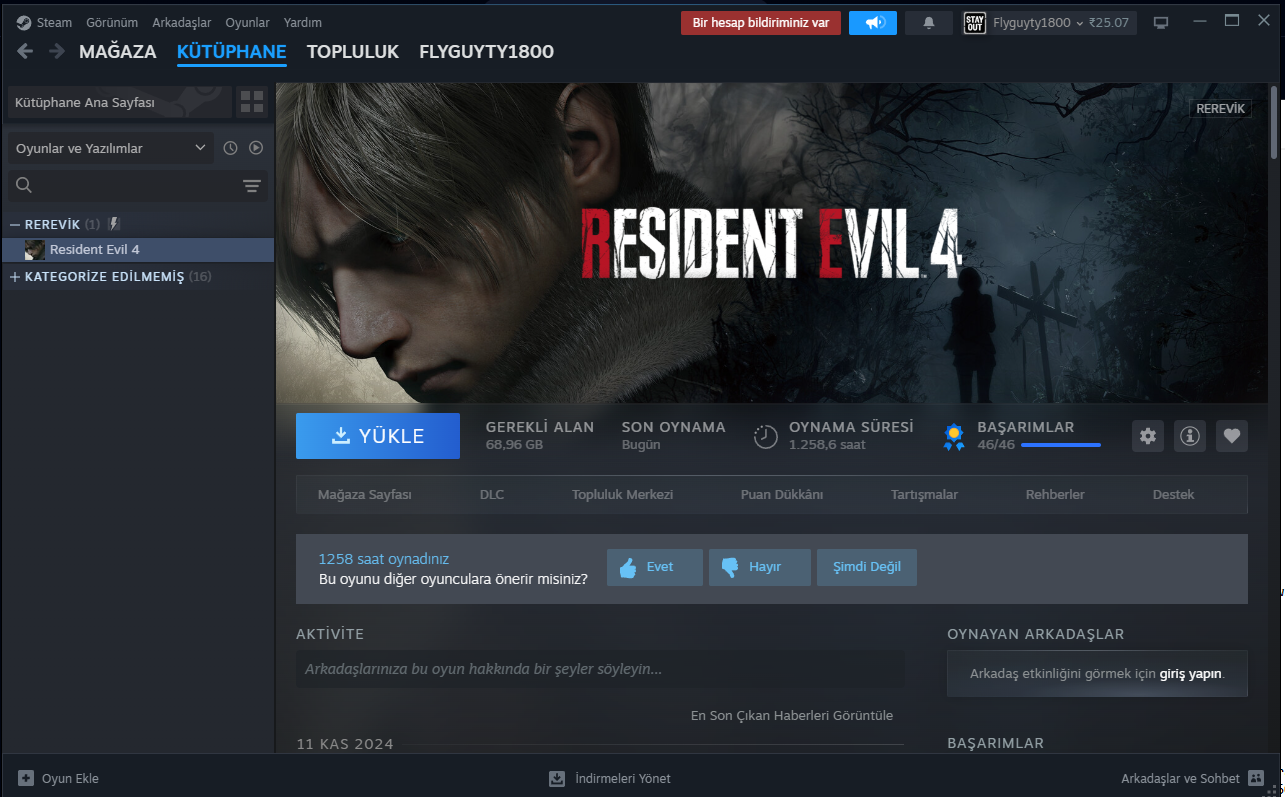Open the Arkadaşlar menu
This screenshot has width=1285, height=797.
(182, 22)
